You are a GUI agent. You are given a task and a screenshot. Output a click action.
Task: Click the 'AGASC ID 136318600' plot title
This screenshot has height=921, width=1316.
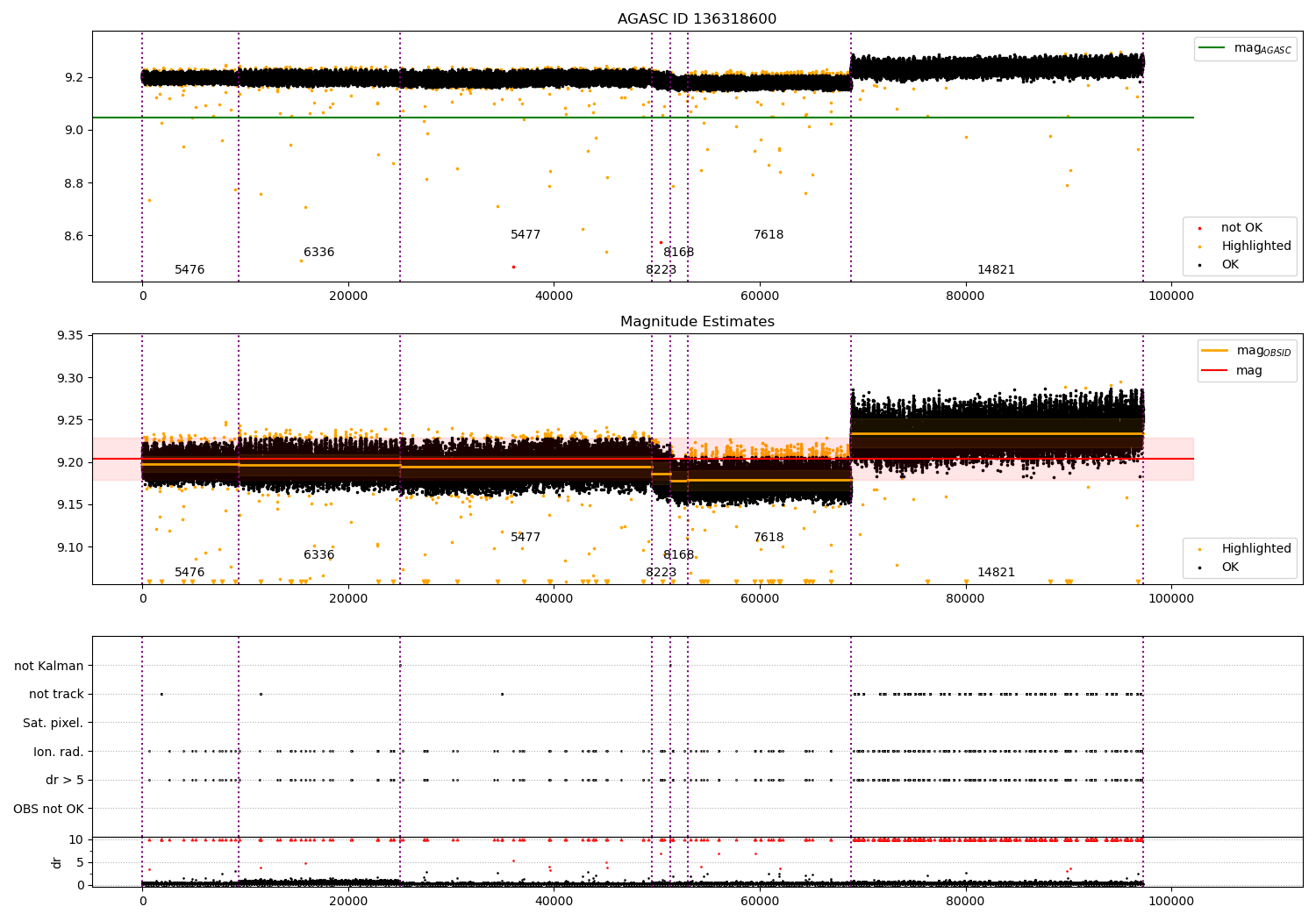[697, 19]
